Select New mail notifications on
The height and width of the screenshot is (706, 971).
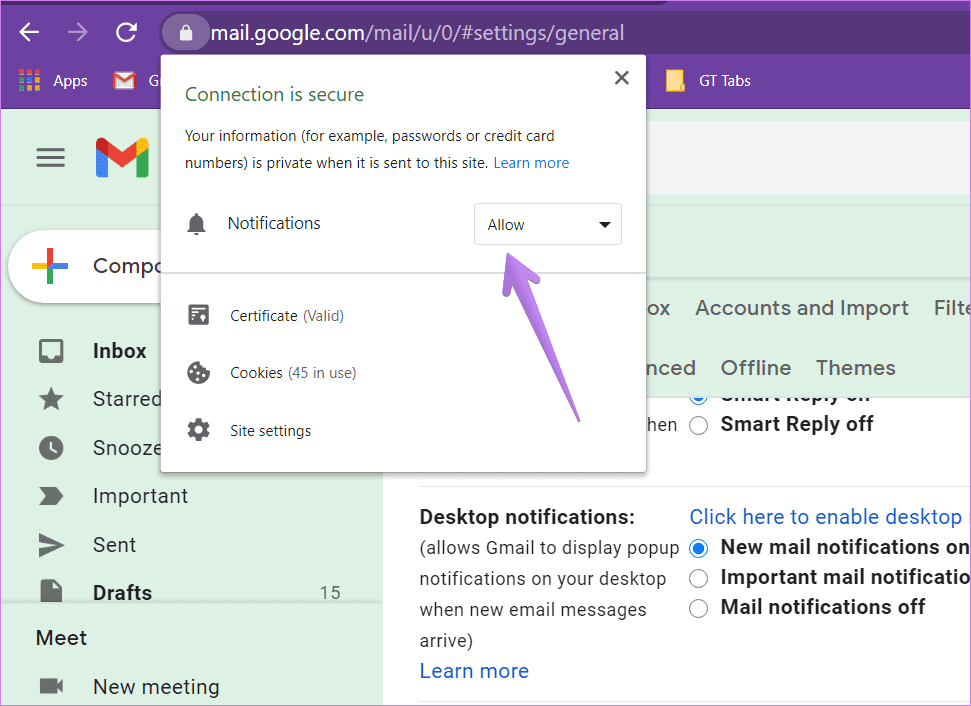click(699, 548)
